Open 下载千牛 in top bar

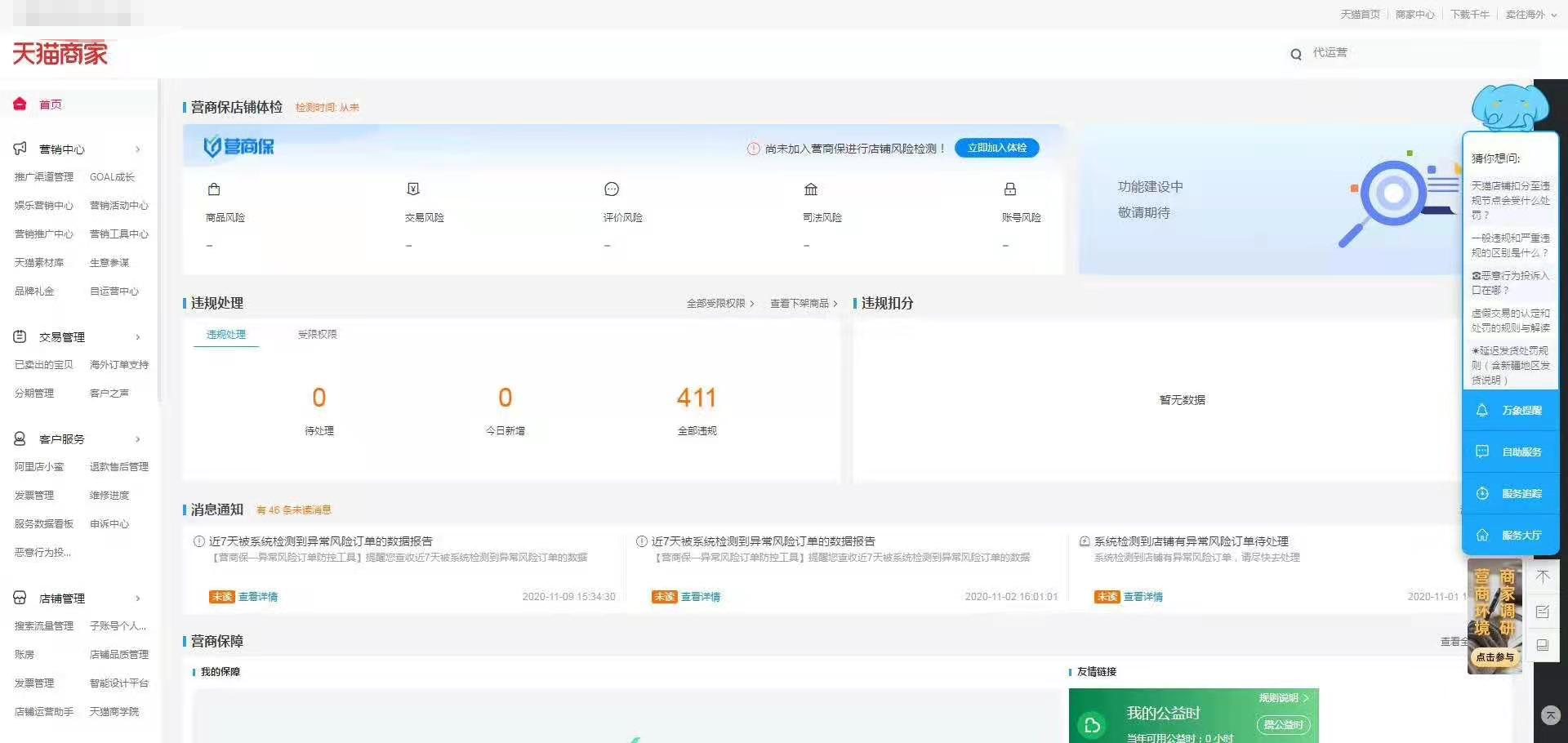(x=1470, y=15)
